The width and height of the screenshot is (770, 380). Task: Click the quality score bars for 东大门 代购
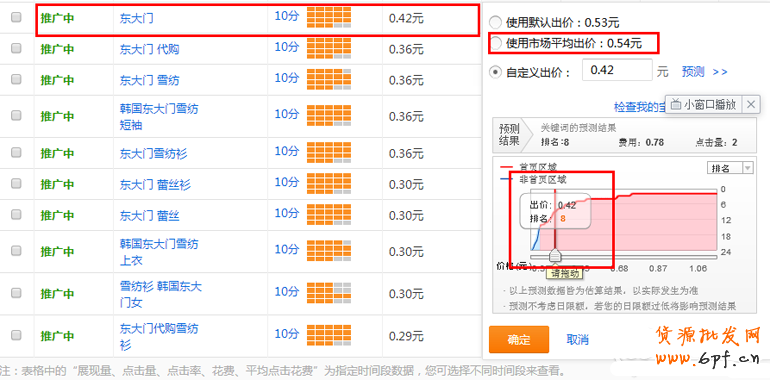(329, 49)
